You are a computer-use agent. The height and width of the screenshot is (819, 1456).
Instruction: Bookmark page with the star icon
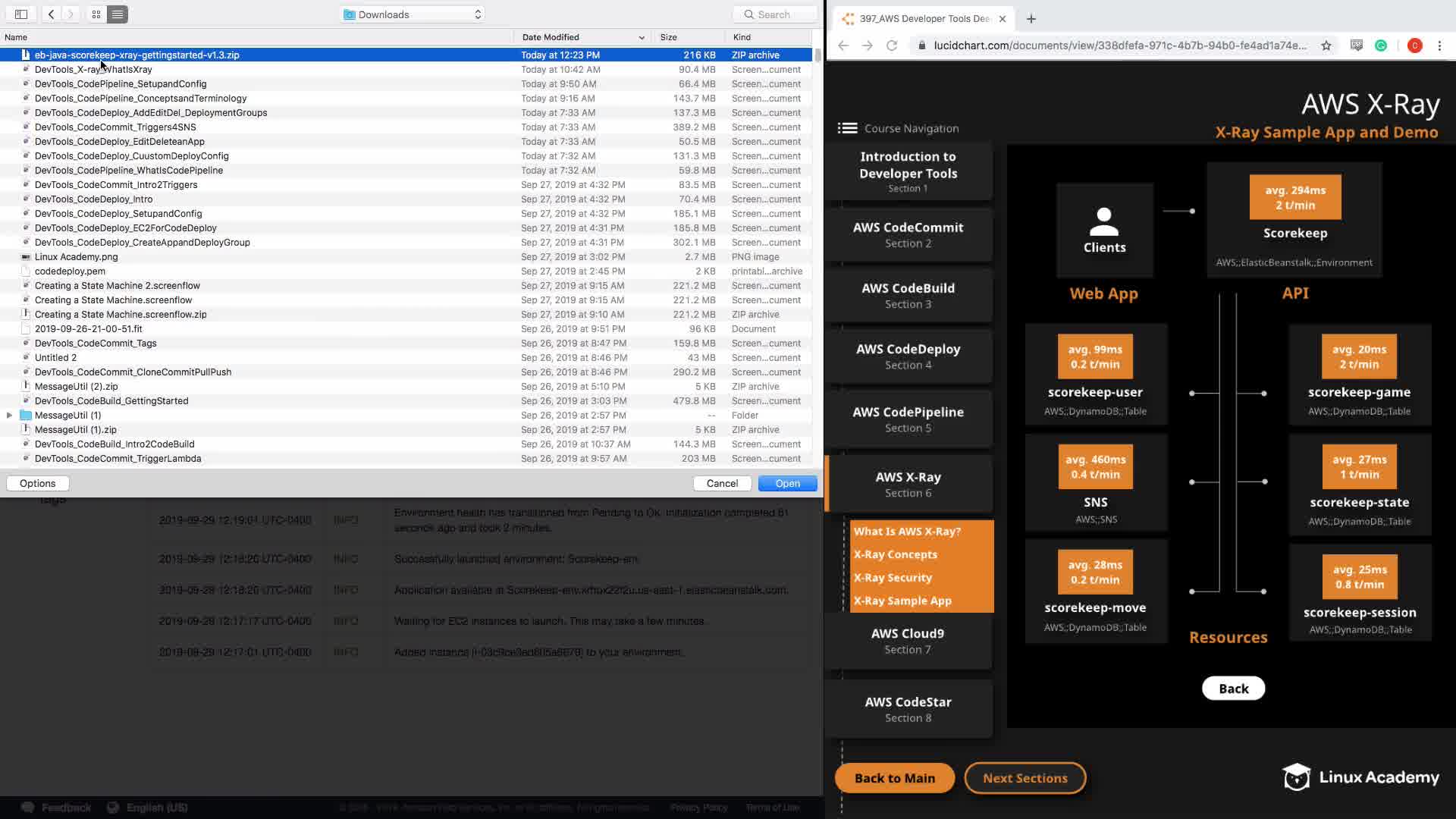pyautogui.click(x=1326, y=45)
